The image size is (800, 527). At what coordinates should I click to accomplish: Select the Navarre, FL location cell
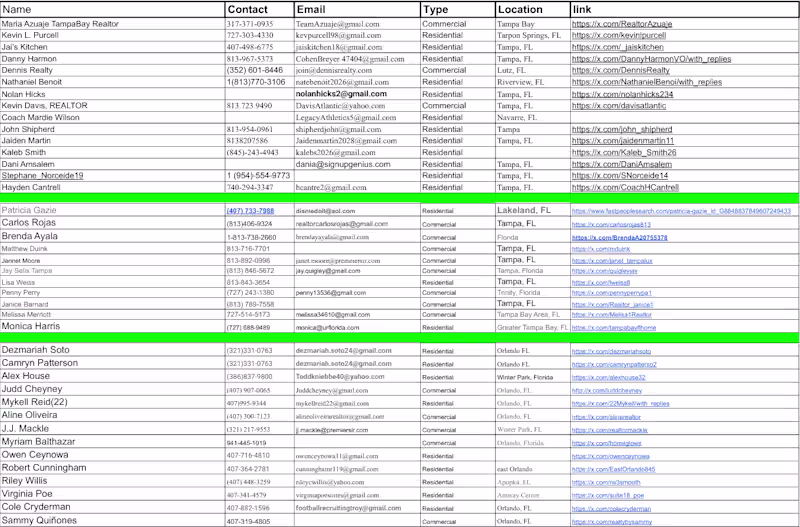533,117
